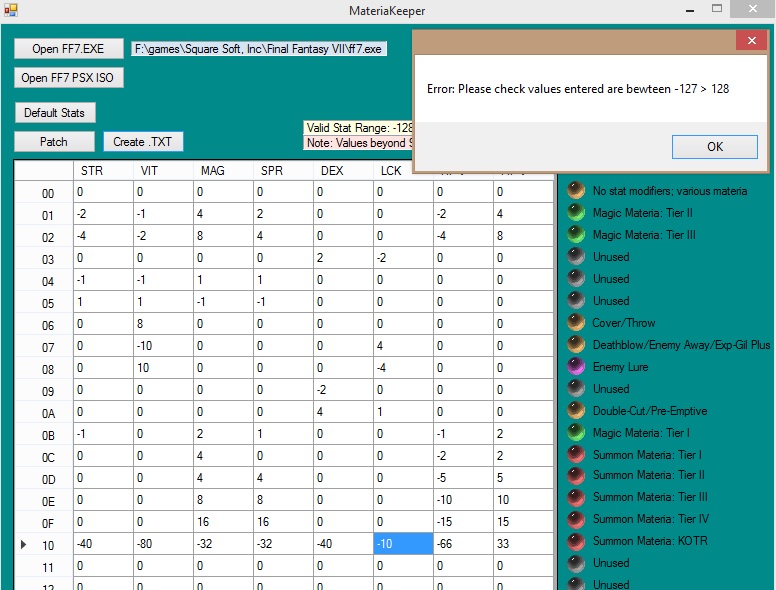This screenshot has width=776, height=590.
Task: Click the DEX column header
Action: pyautogui.click(x=343, y=170)
